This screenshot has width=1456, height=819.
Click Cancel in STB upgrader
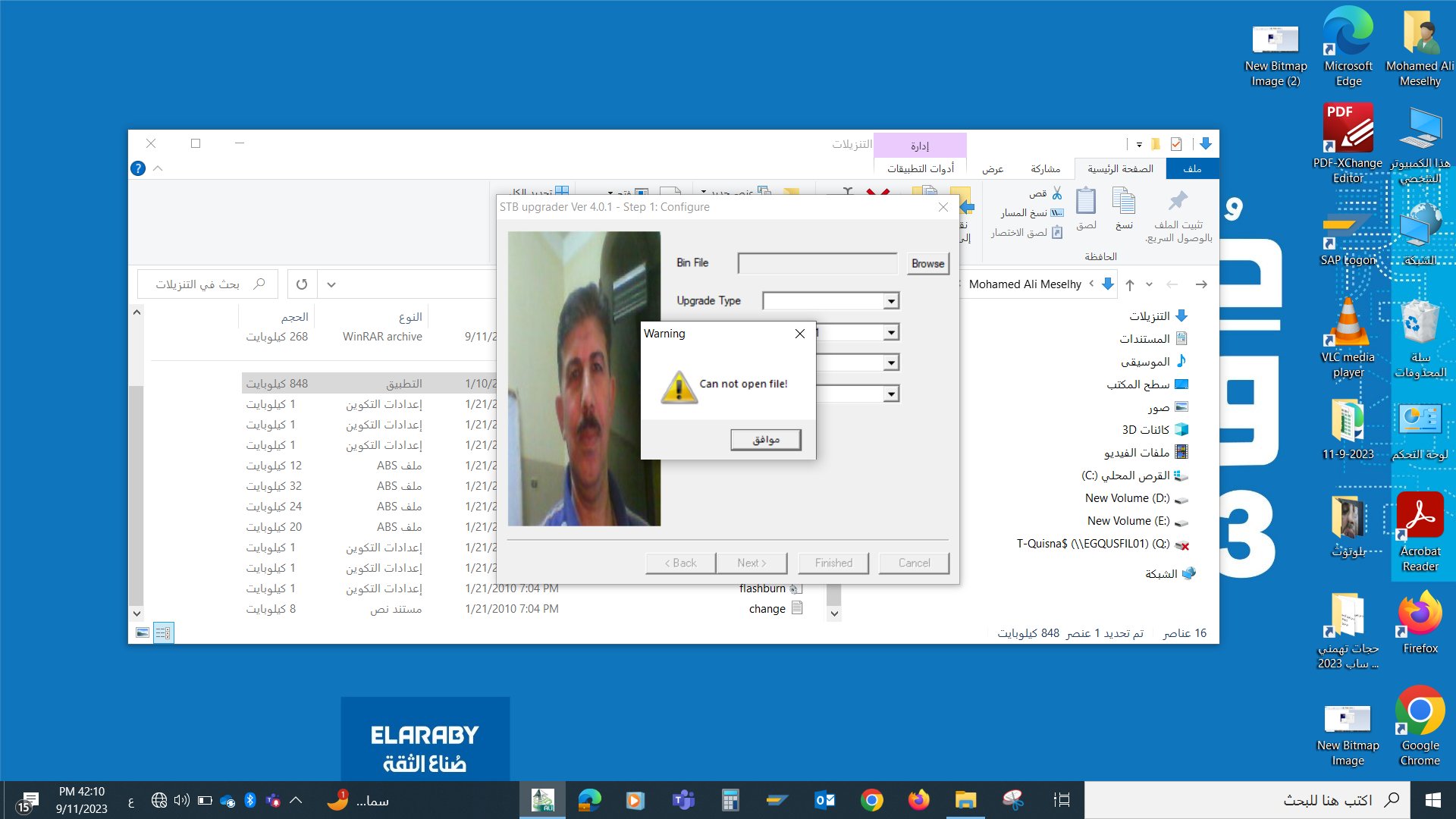point(914,563)
